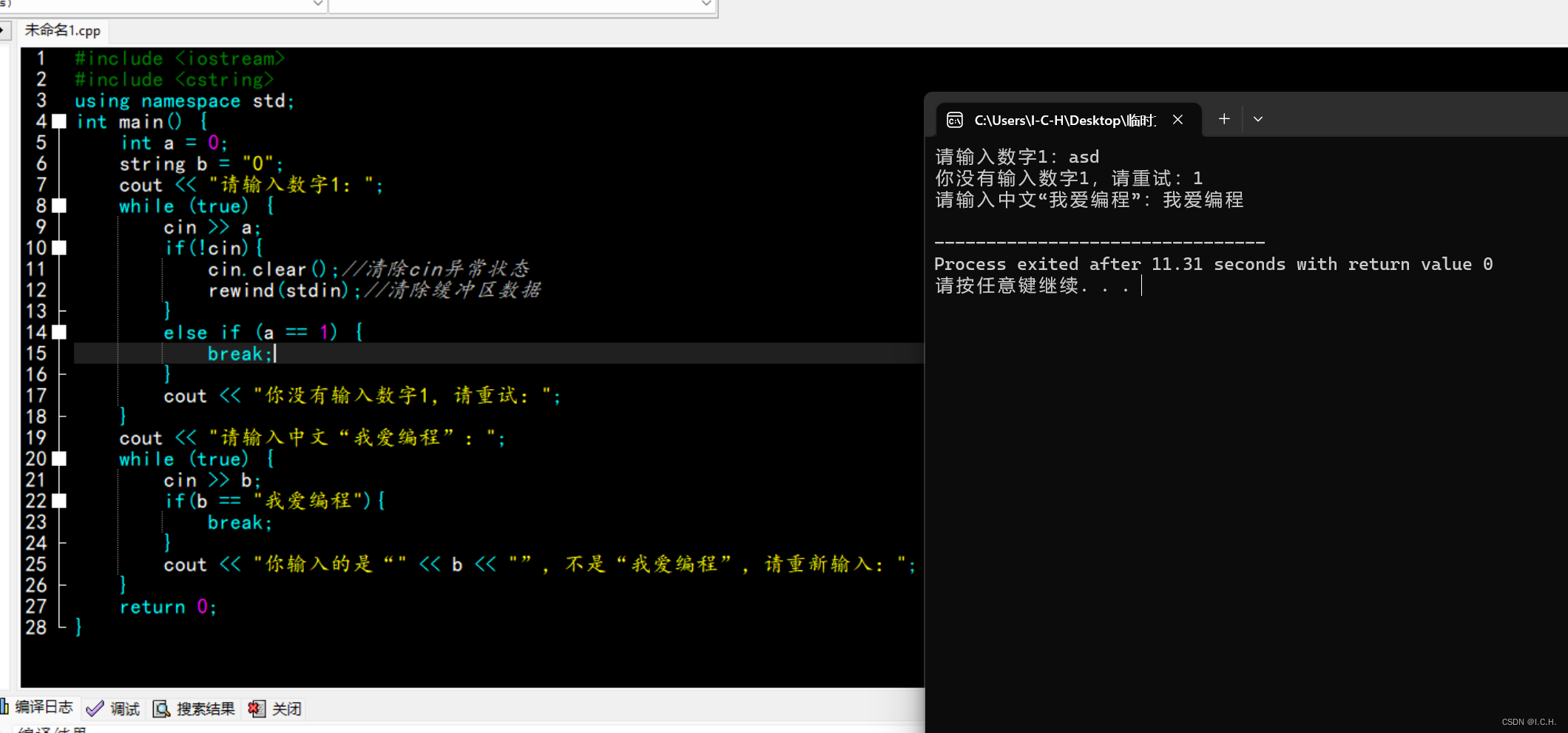
Task: Open a new terminal tab with plus icon
Action: 1224,118
